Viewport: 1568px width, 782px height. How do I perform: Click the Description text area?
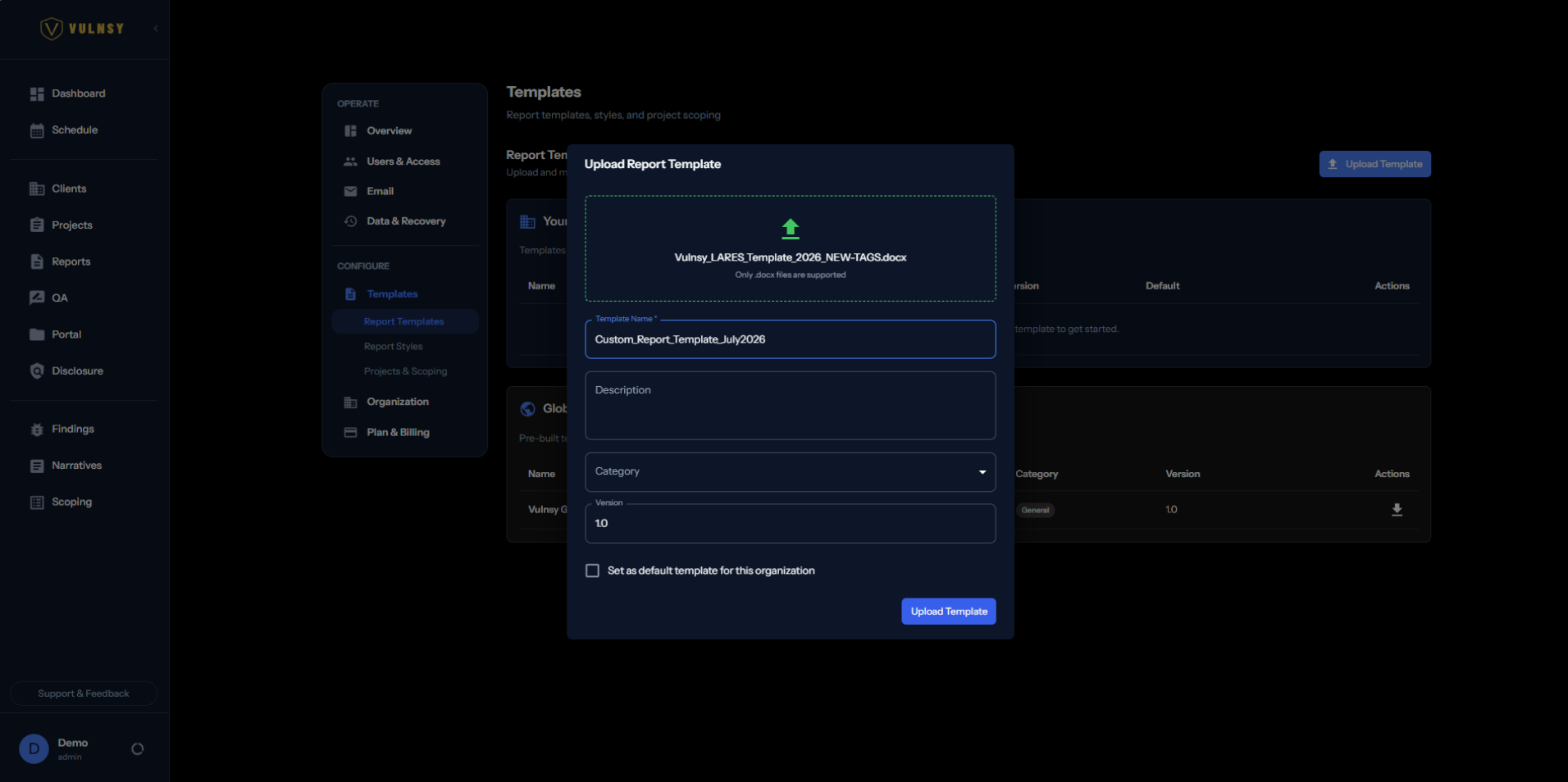click(791, 406)
